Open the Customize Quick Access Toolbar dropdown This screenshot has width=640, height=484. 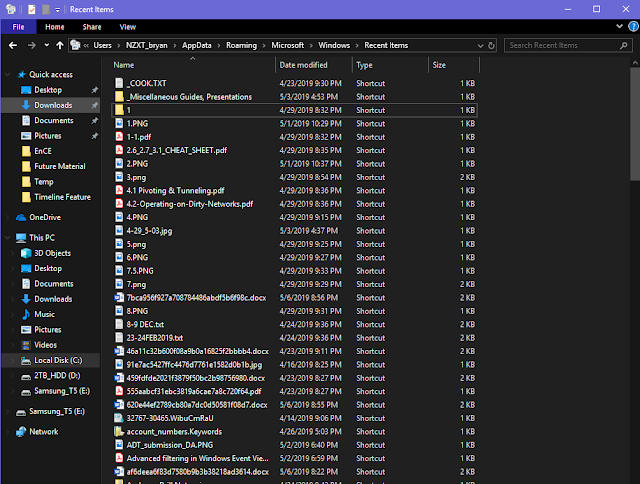pos(58,9)
